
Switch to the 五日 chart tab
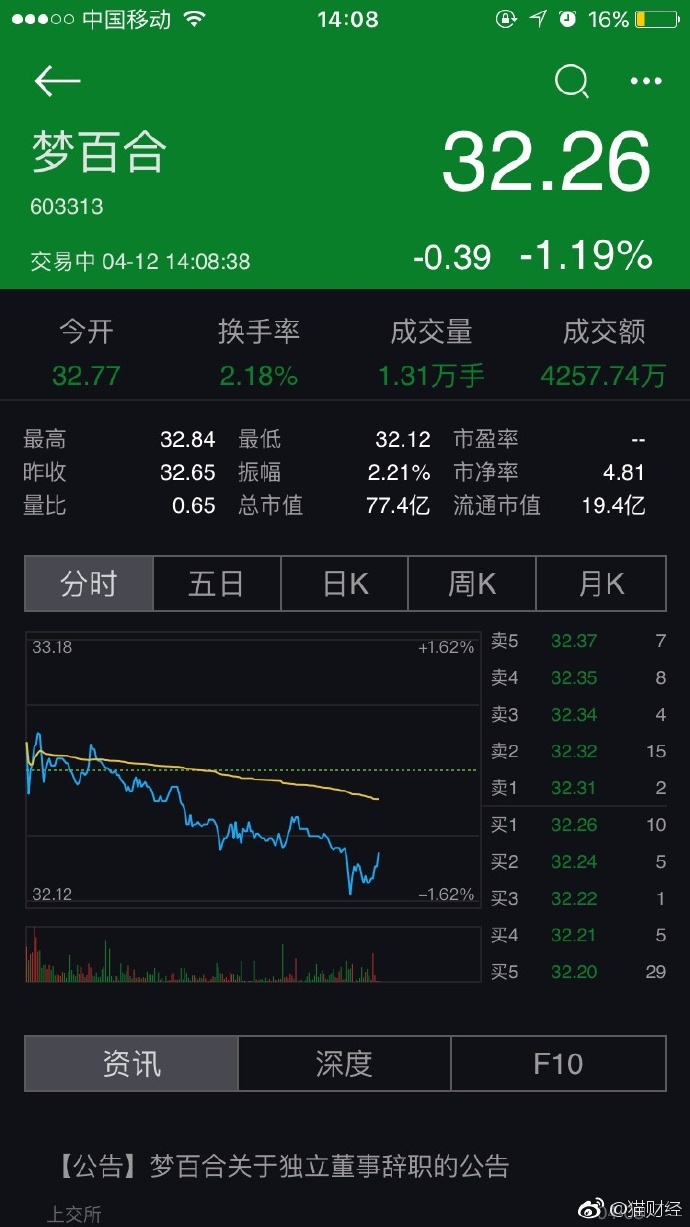tap(217, 584)
